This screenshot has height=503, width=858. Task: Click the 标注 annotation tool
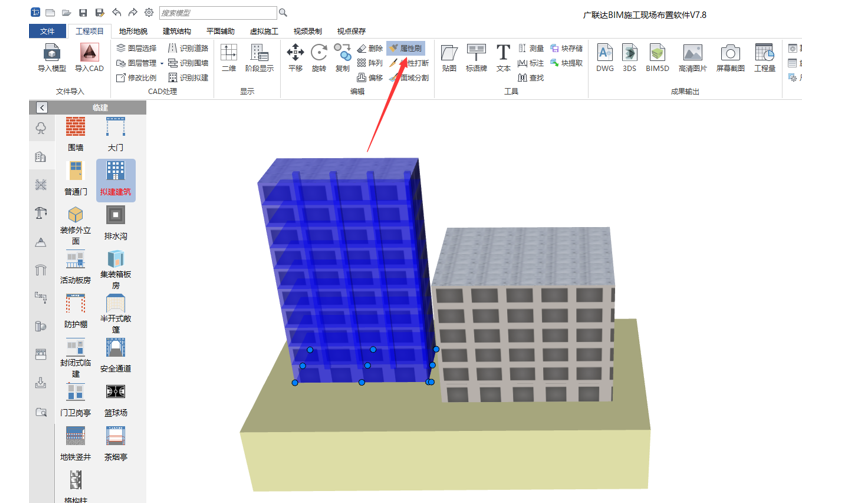[x=531, y=63]
